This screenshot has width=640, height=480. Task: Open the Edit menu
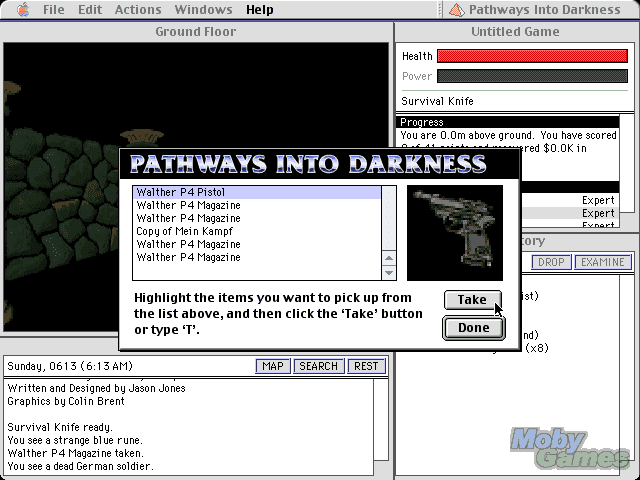pyautogui.click(x=90, y=9)
